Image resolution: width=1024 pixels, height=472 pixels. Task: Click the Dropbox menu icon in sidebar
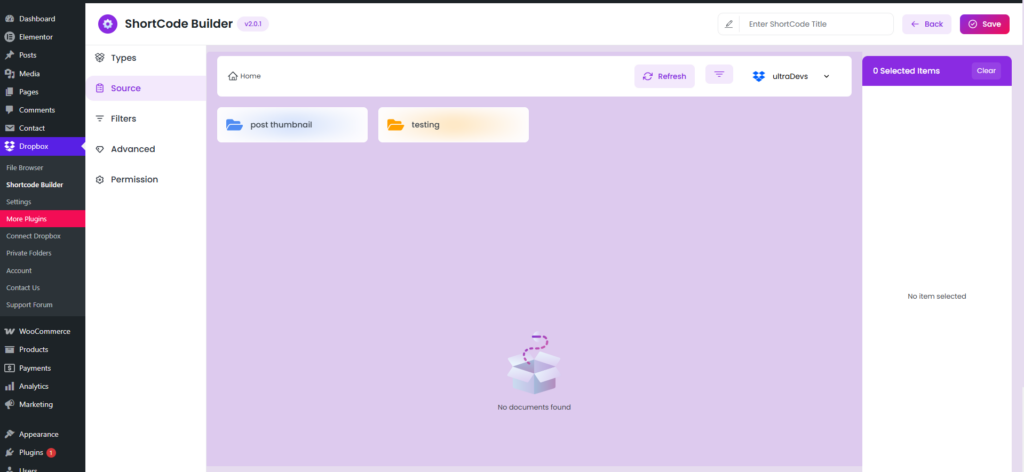10,146
